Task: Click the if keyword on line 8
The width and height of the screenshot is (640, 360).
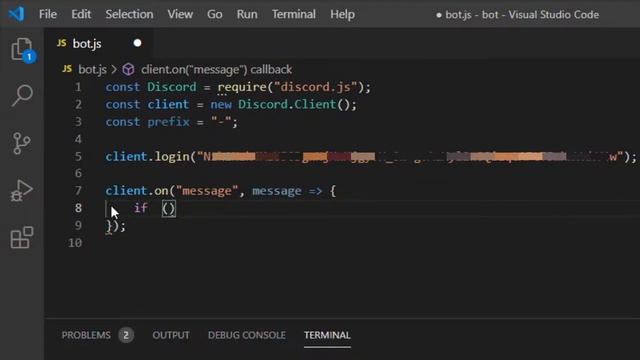Action: click(x=141, y=208)
